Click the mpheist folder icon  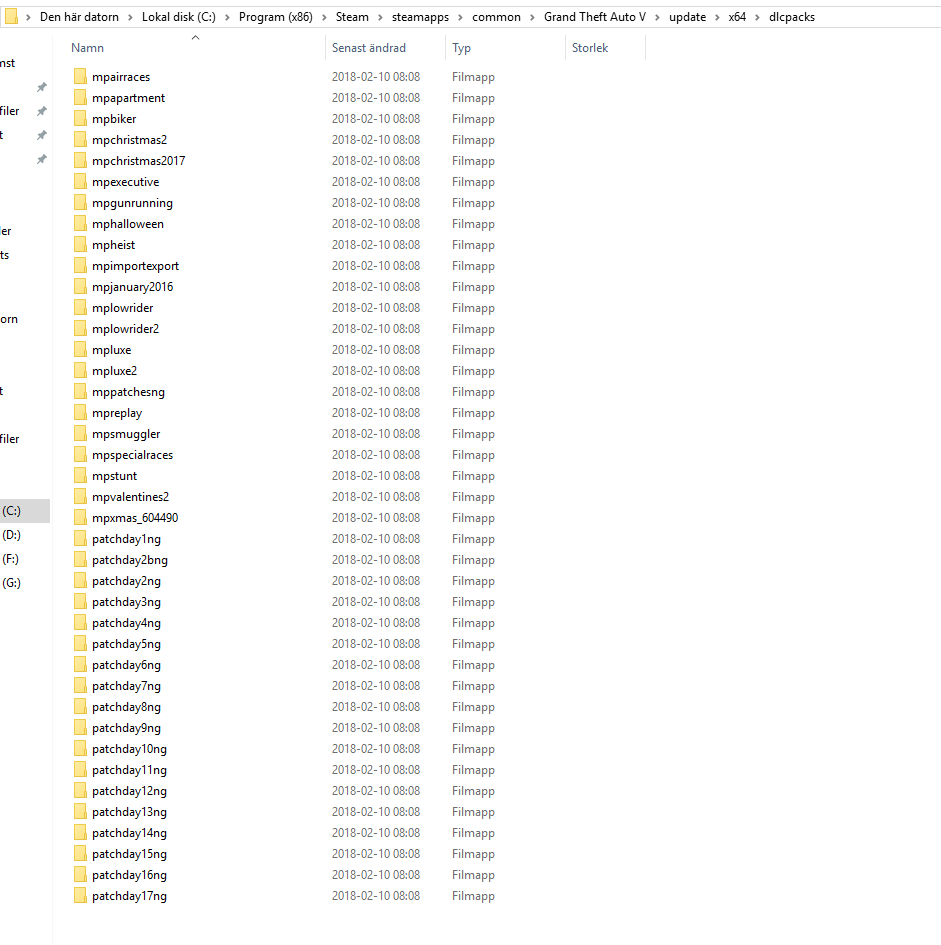click(x=80, y=245)
